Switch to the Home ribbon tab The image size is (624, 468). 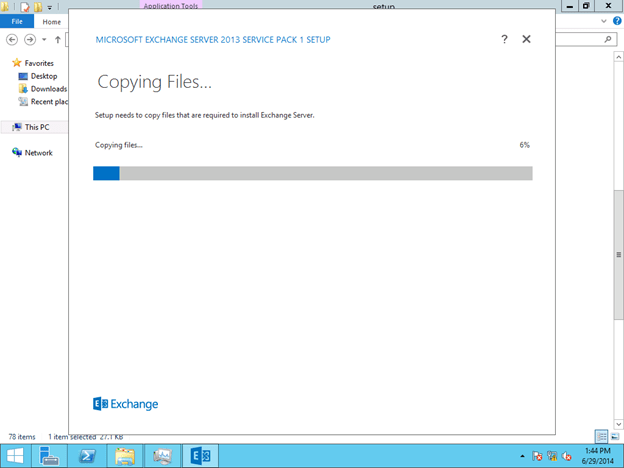point(51,21)
